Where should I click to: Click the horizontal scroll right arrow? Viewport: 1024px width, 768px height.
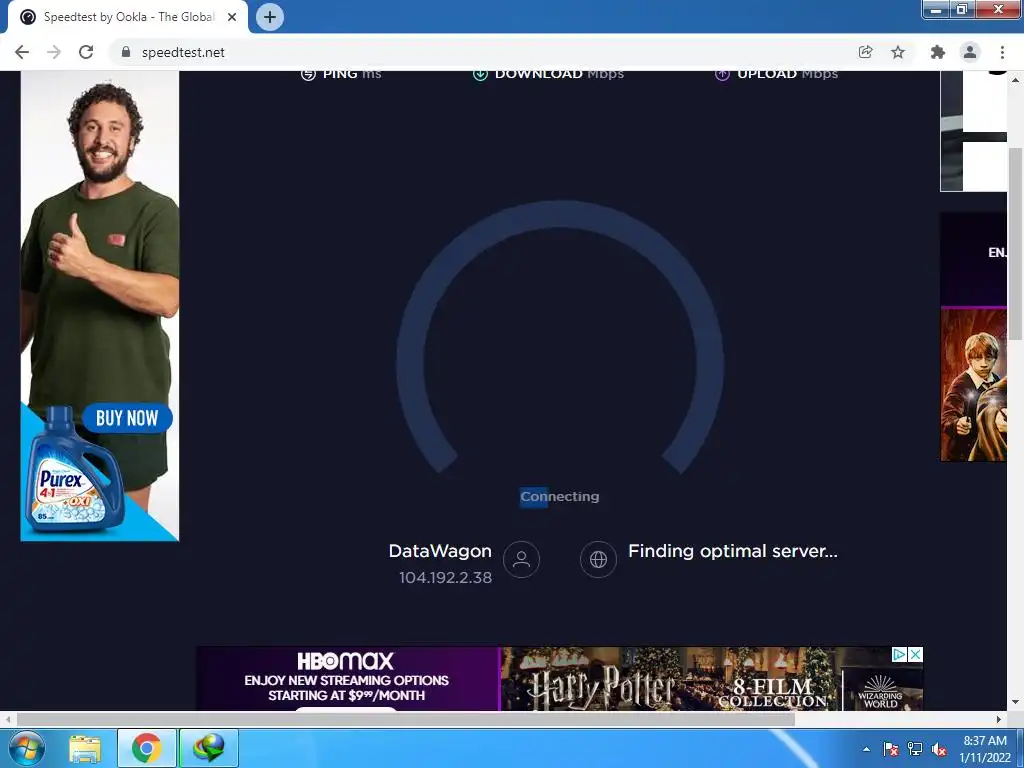coord(999,720)
